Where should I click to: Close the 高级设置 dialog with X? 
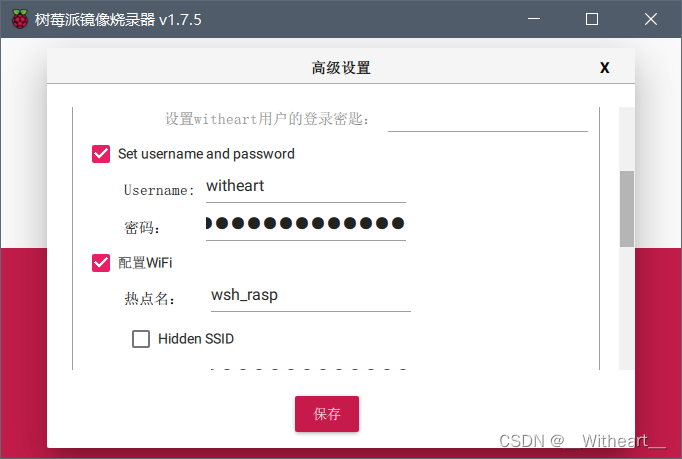point(605,67)
